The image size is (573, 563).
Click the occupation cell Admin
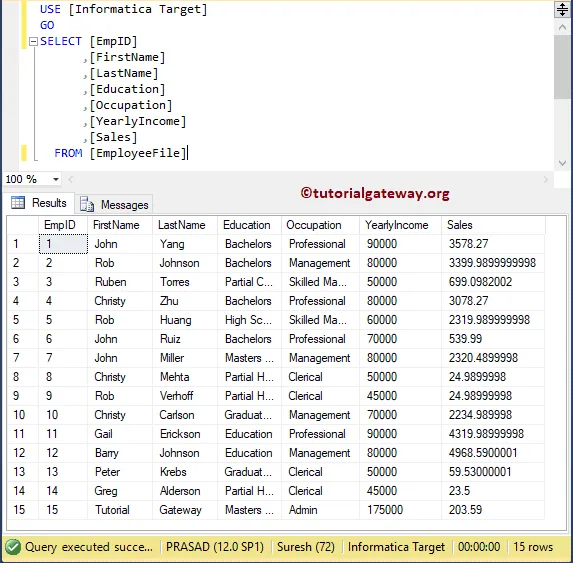pyautogui.click(x=320, y=510)
